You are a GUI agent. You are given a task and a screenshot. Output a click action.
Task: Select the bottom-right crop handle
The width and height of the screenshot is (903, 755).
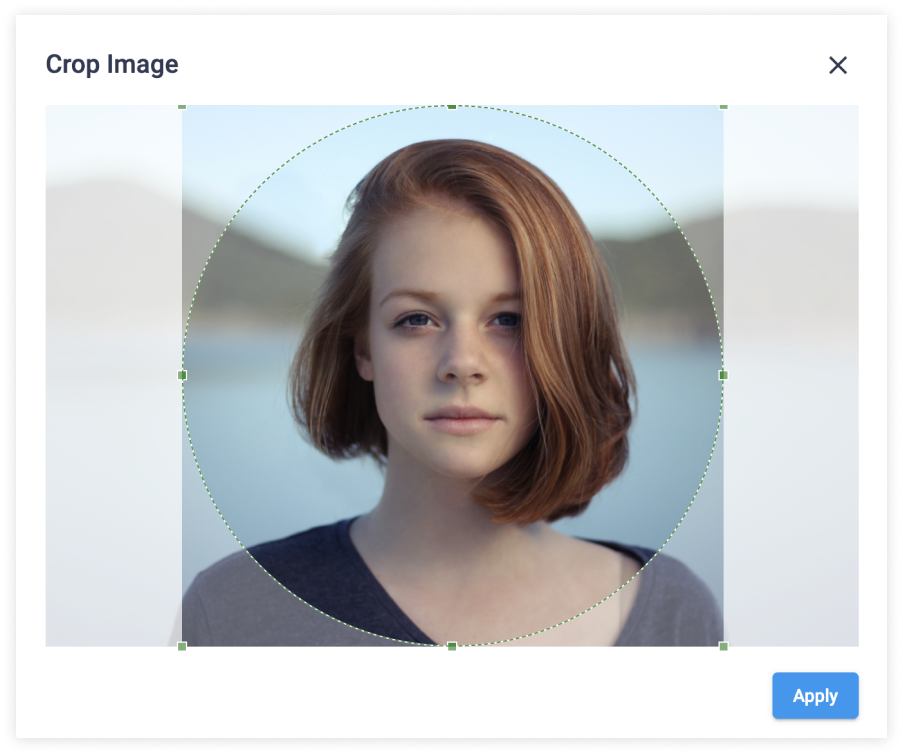(x=723, y=646)
